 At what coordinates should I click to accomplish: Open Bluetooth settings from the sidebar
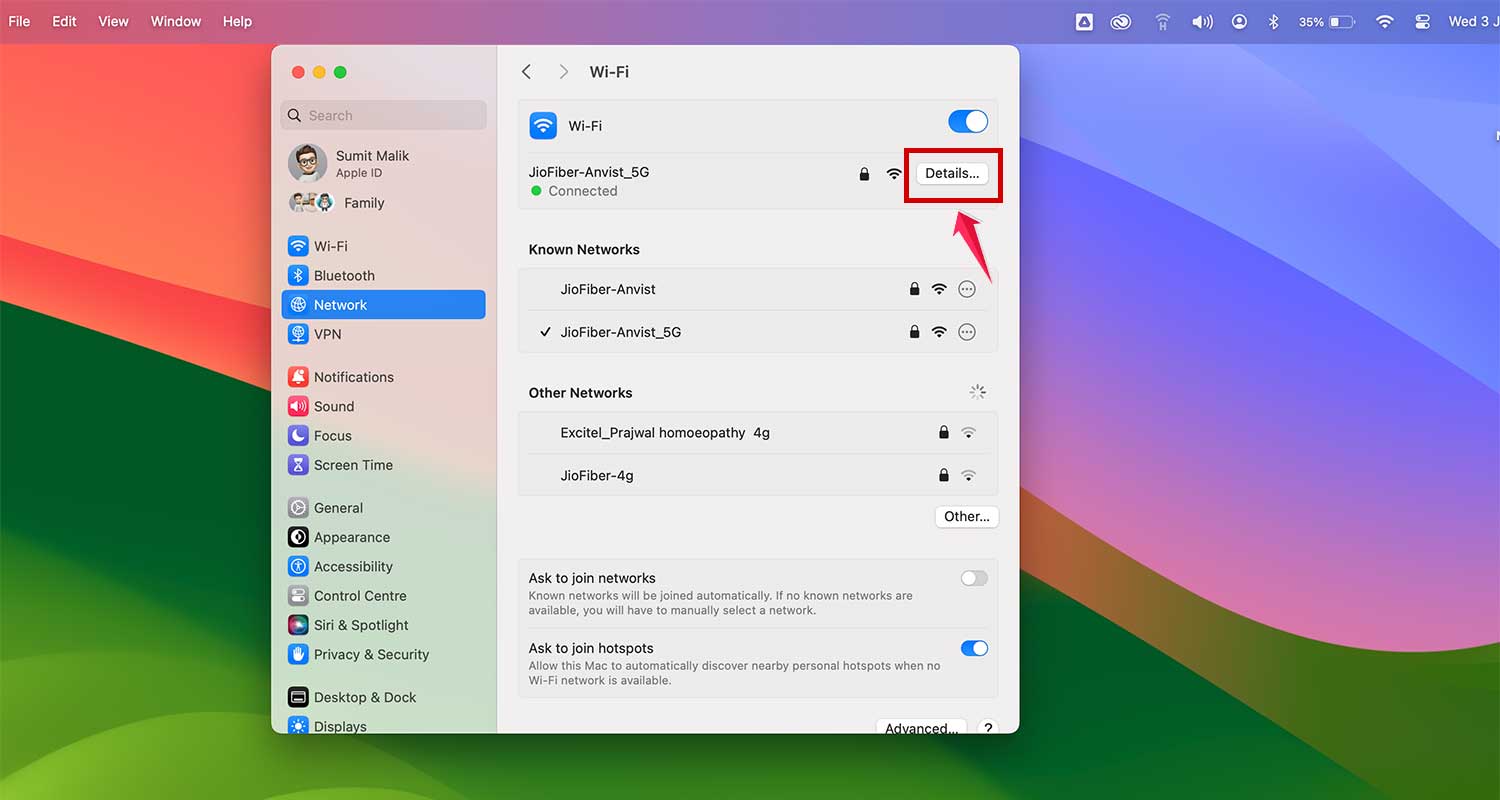(x=343, y=275)
